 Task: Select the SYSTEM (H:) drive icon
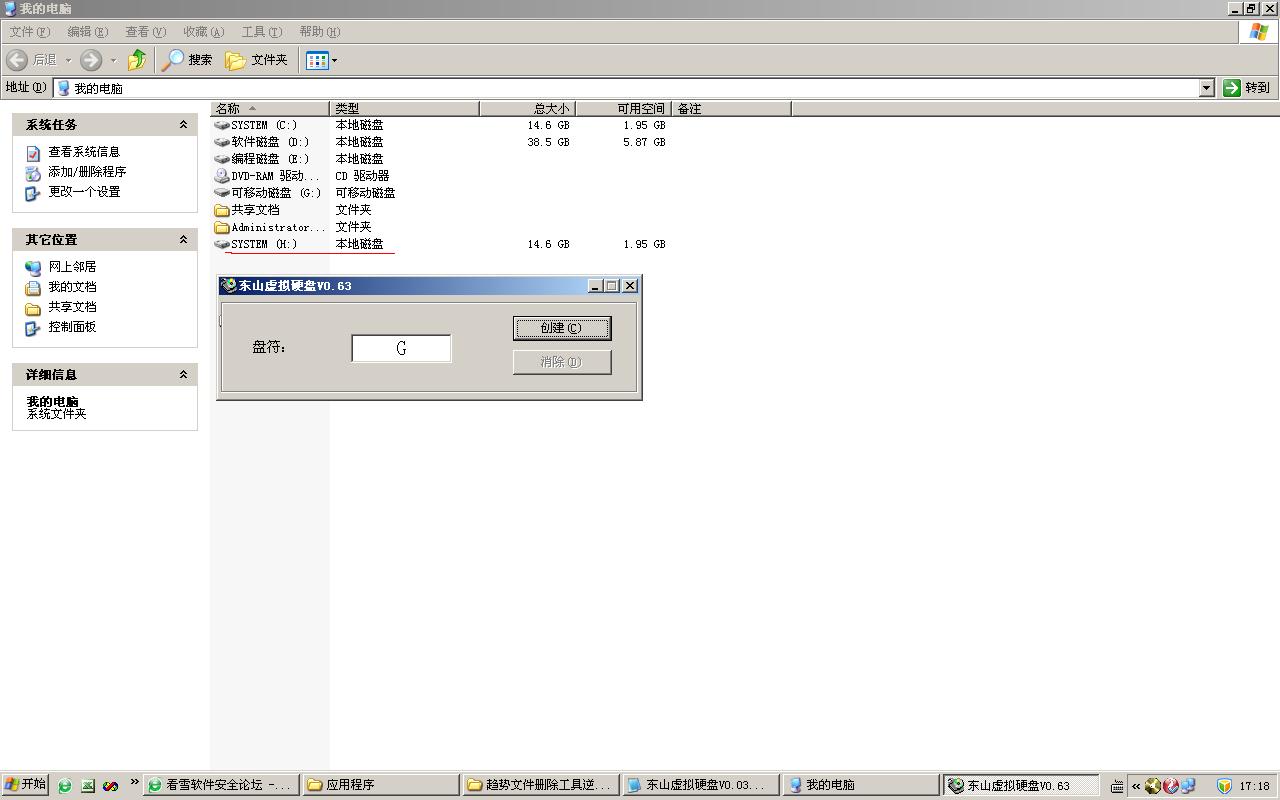coord(222,244)
